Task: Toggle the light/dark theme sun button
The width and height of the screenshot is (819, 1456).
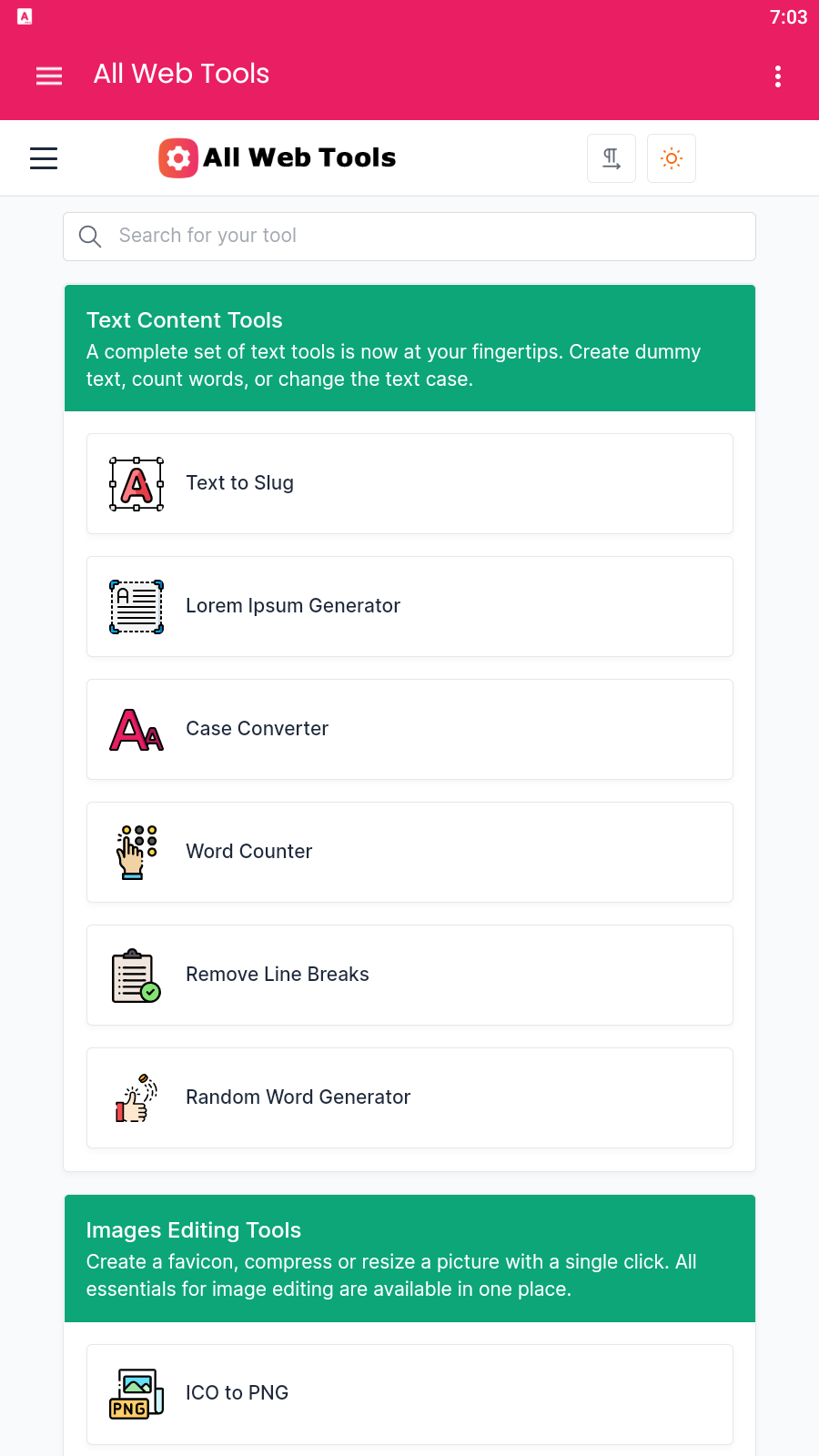Action: coord(672,158)
